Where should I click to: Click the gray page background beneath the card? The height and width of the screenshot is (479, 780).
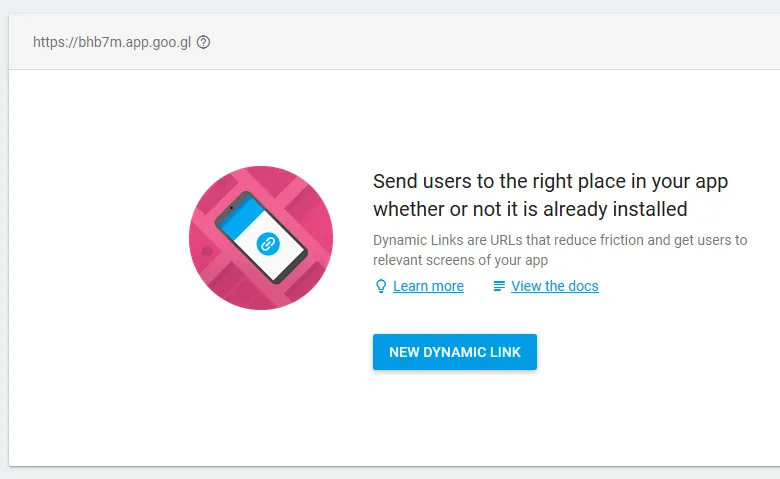(x=390, y=474)
